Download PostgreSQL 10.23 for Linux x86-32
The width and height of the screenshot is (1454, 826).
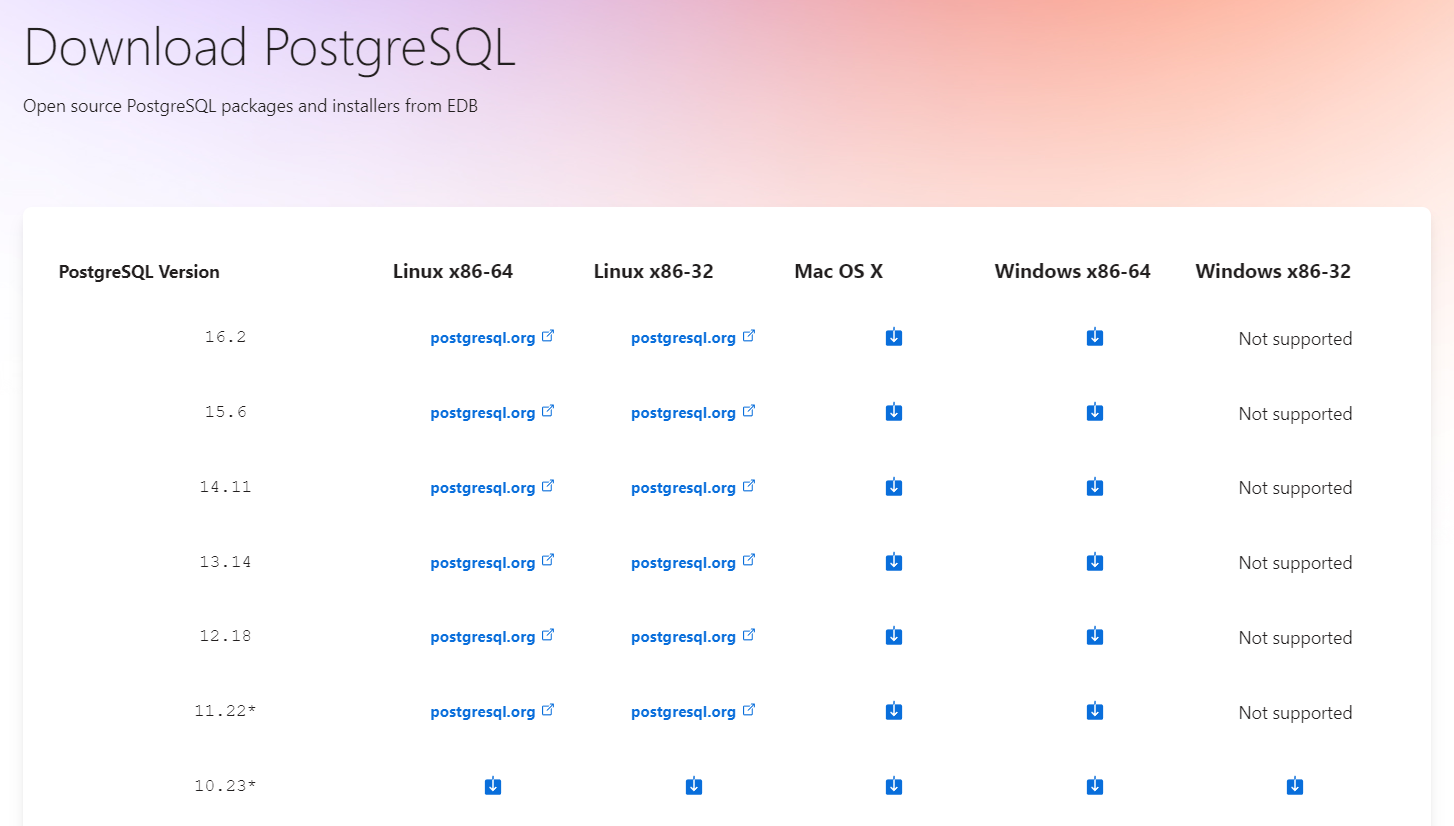[x=694, y=786]
